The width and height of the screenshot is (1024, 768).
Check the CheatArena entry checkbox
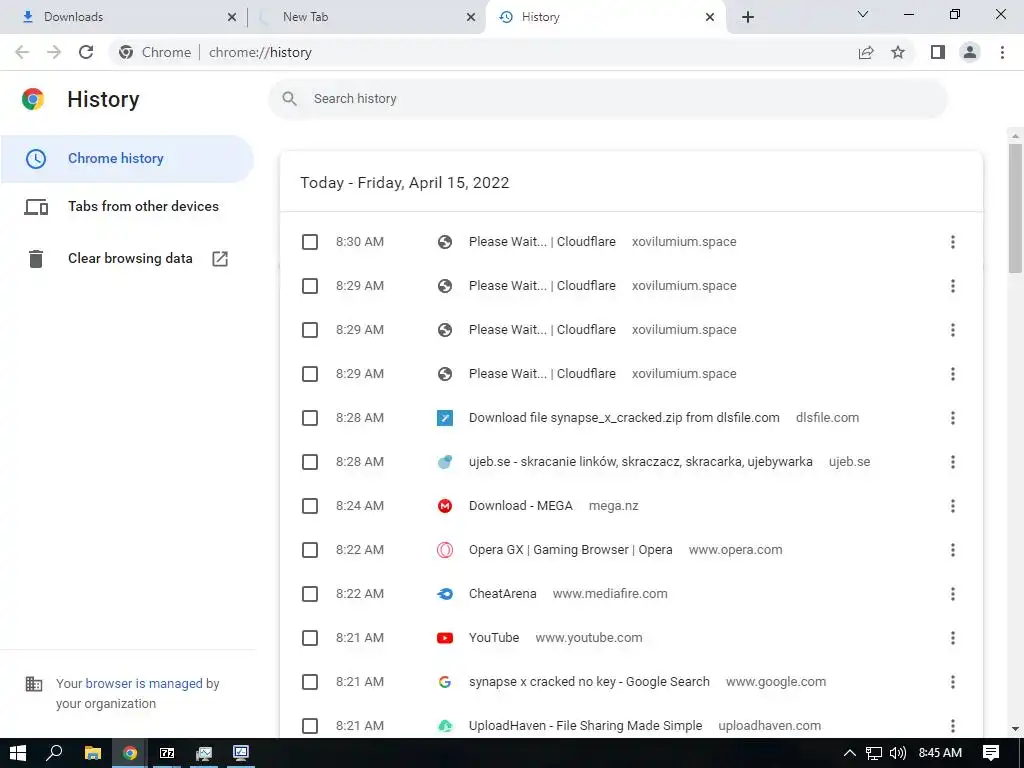click(310, 594)
